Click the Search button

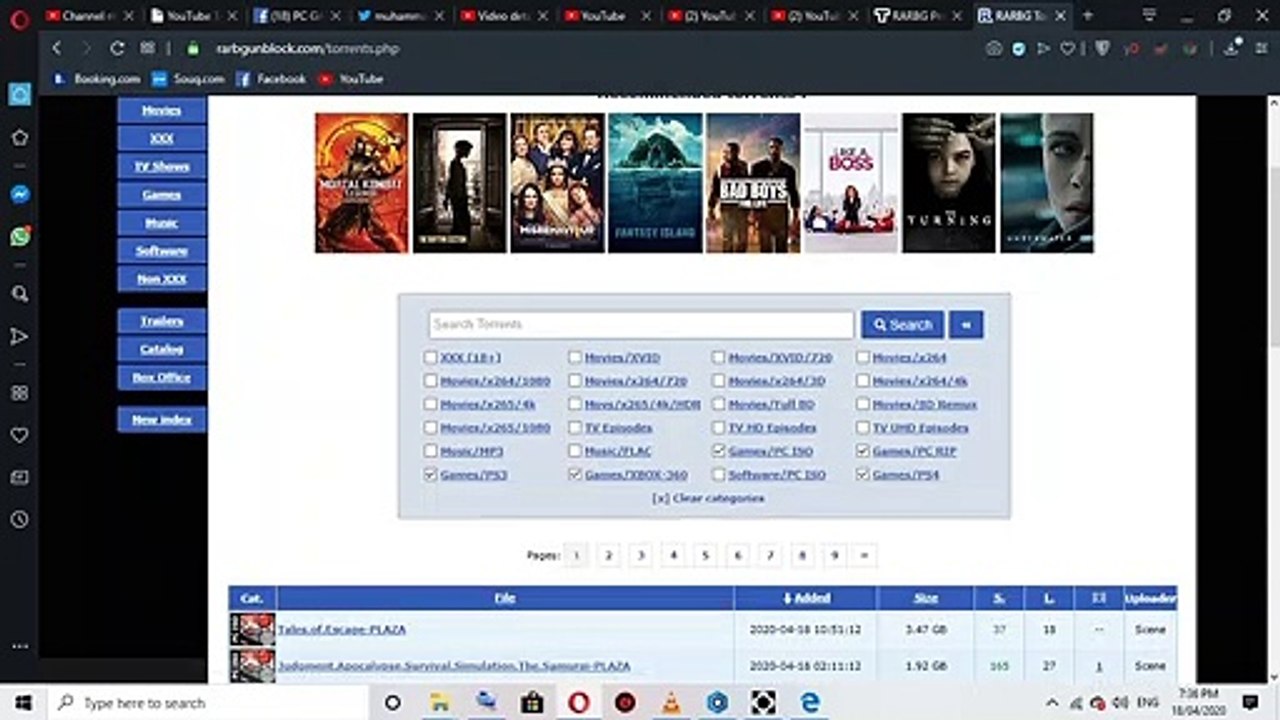(x=902, y=324)
